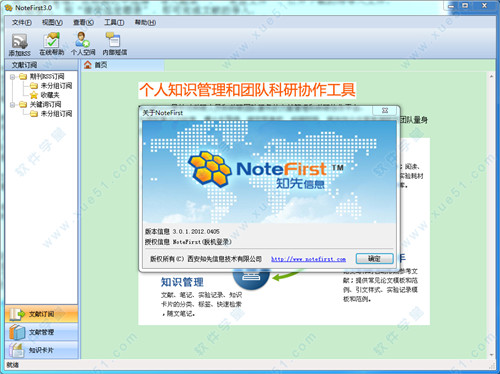Click the home icon on 首页 tab
The width and height of the screenshot is (500, 374).
point(87,65)
